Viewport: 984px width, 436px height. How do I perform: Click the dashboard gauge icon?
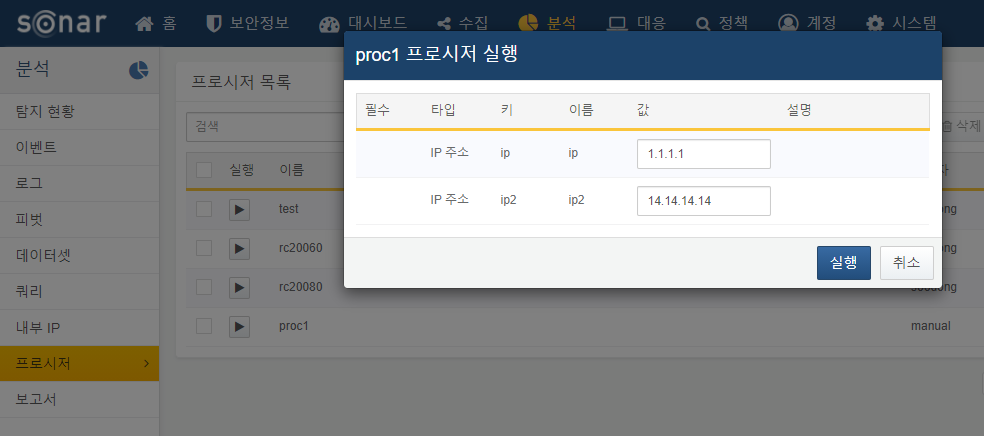[329, 24]
